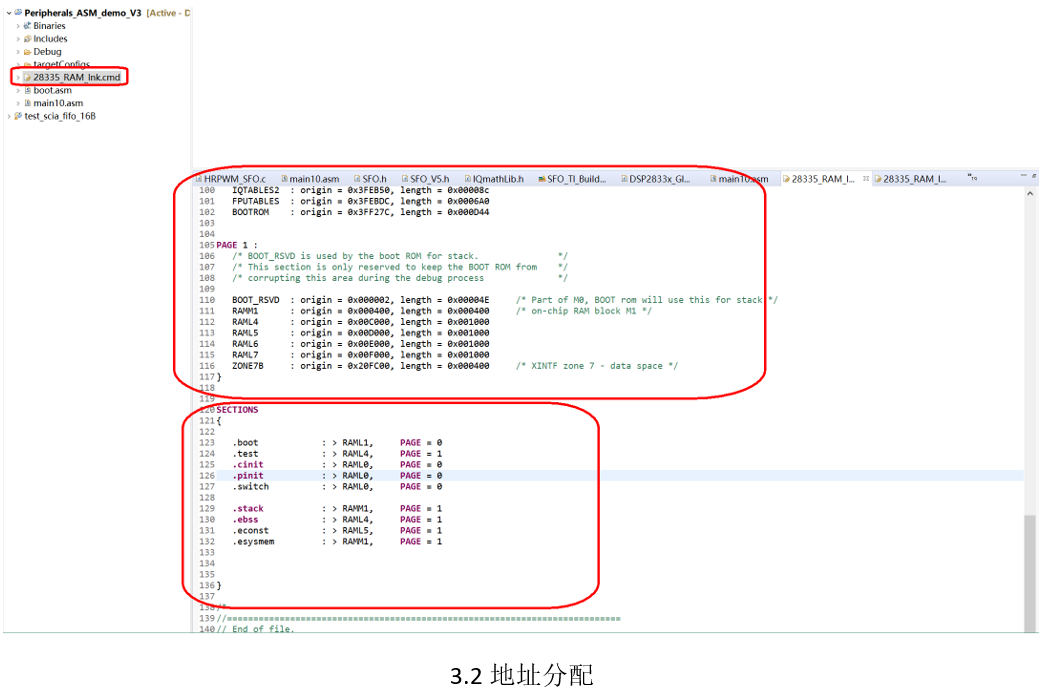1051x691 pixels.
Task: Click the file icon on the SFO.h tab
Action: point(357,179)
